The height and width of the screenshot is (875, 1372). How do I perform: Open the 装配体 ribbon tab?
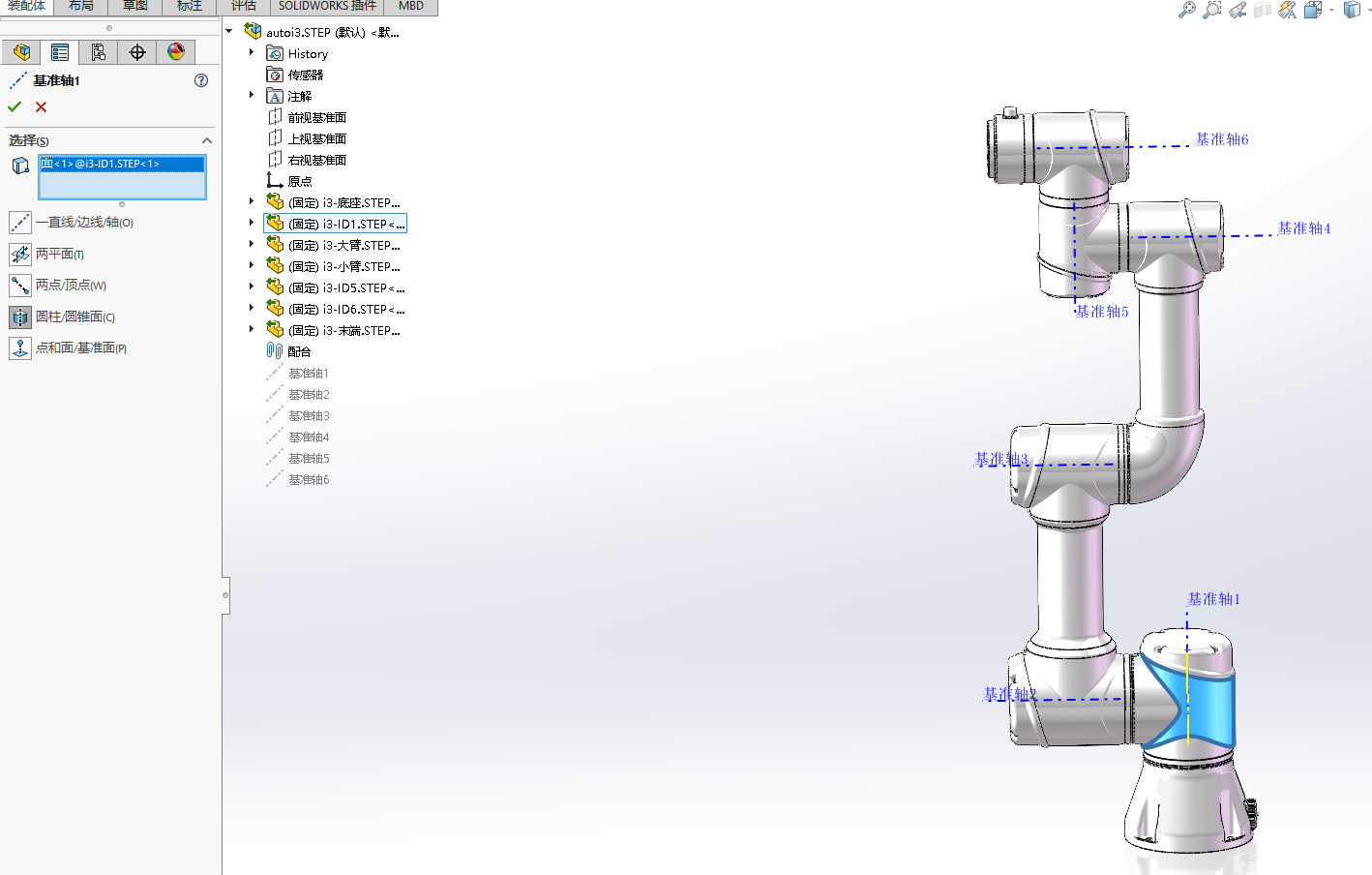[26, 7]
